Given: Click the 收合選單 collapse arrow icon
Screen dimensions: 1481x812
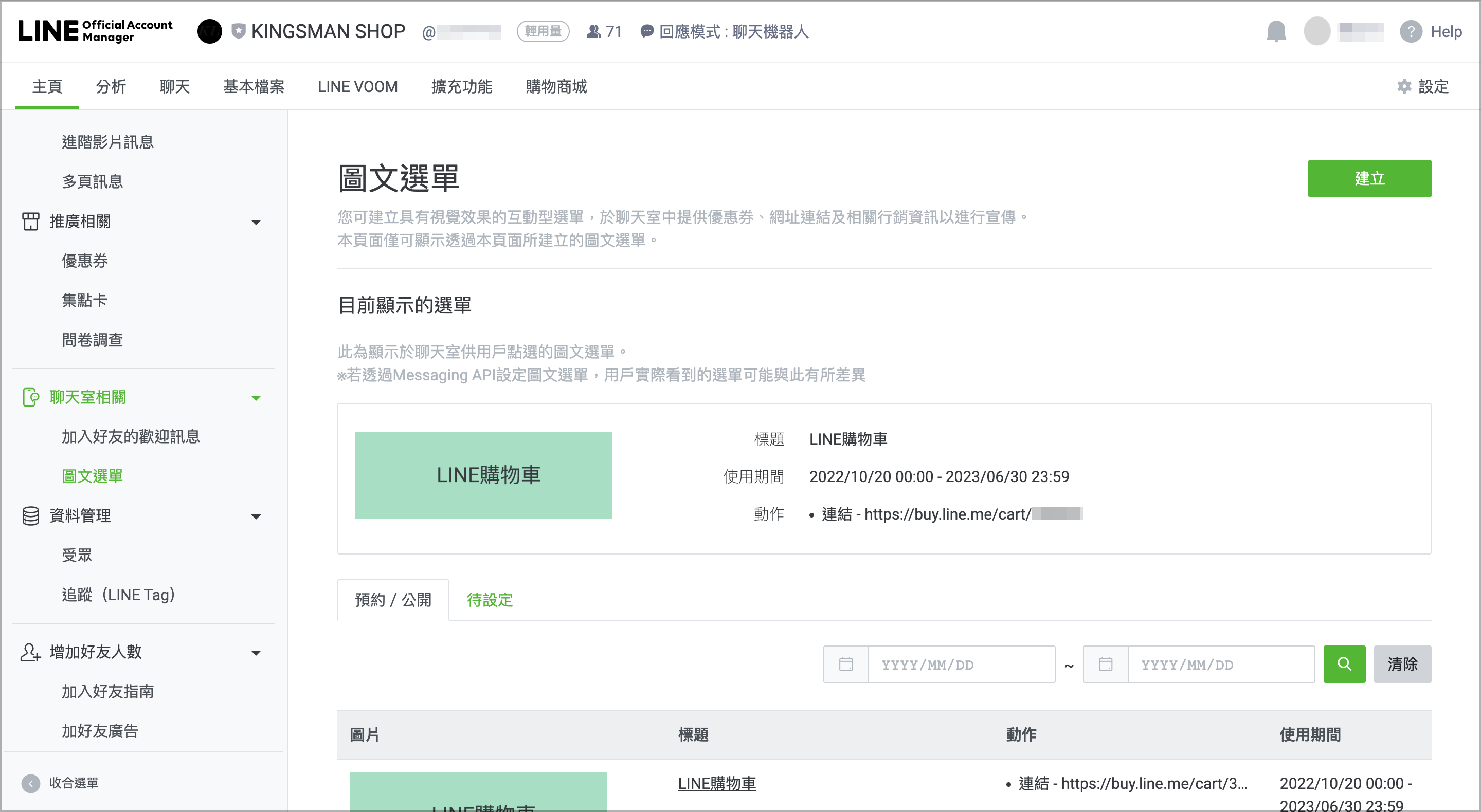Looking at the screenshot, I should 30,783.
